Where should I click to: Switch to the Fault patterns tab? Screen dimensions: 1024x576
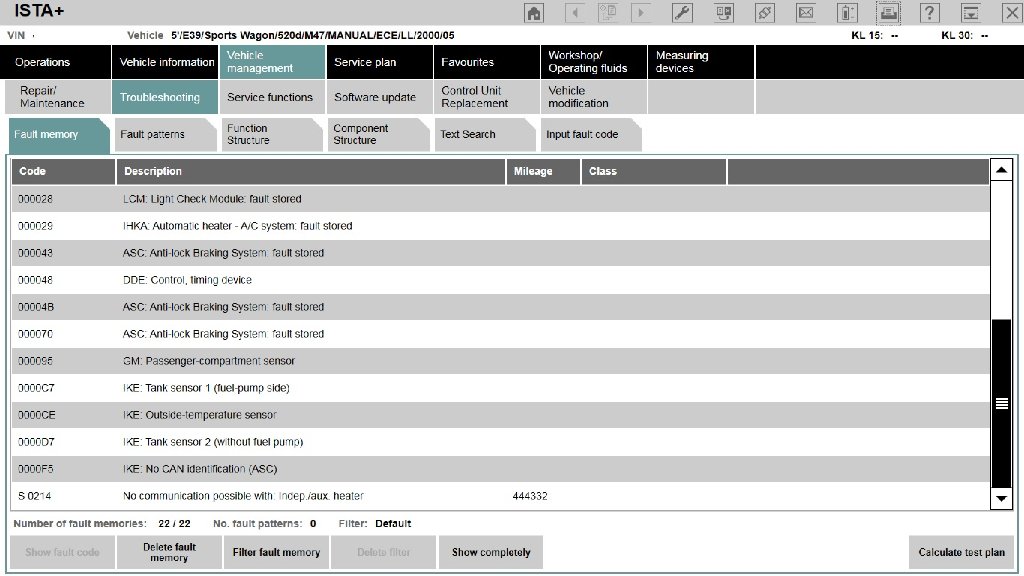coord(165,135)
